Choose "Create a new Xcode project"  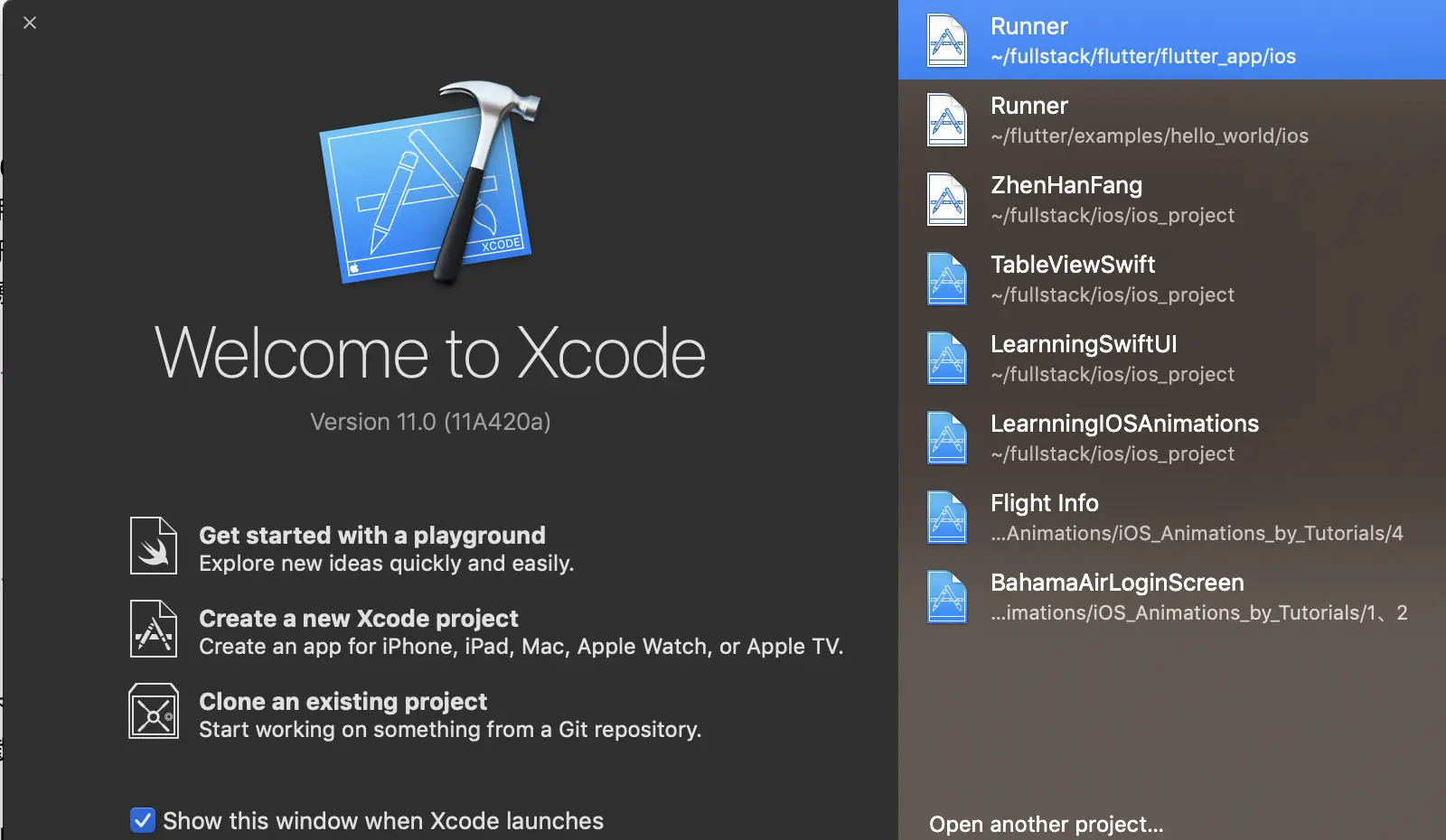(359, 618)
